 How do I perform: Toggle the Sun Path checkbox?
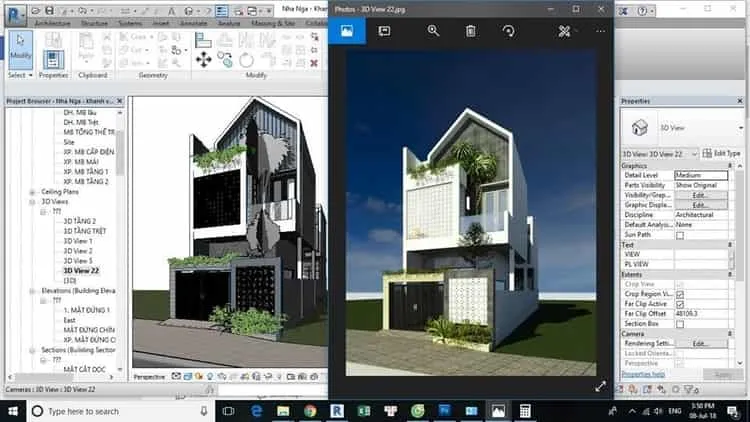tap(680, 235)
